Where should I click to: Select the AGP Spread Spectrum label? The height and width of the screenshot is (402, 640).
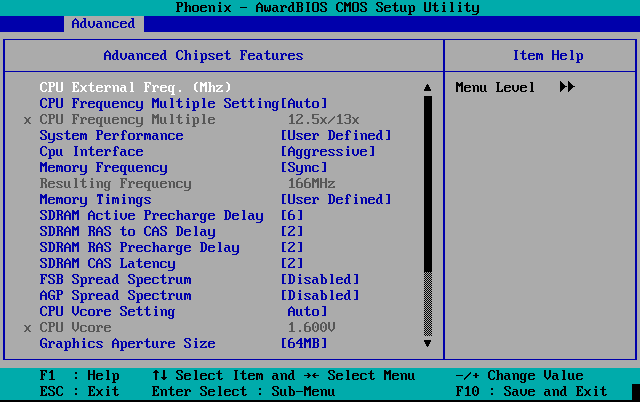click(116, 295)
